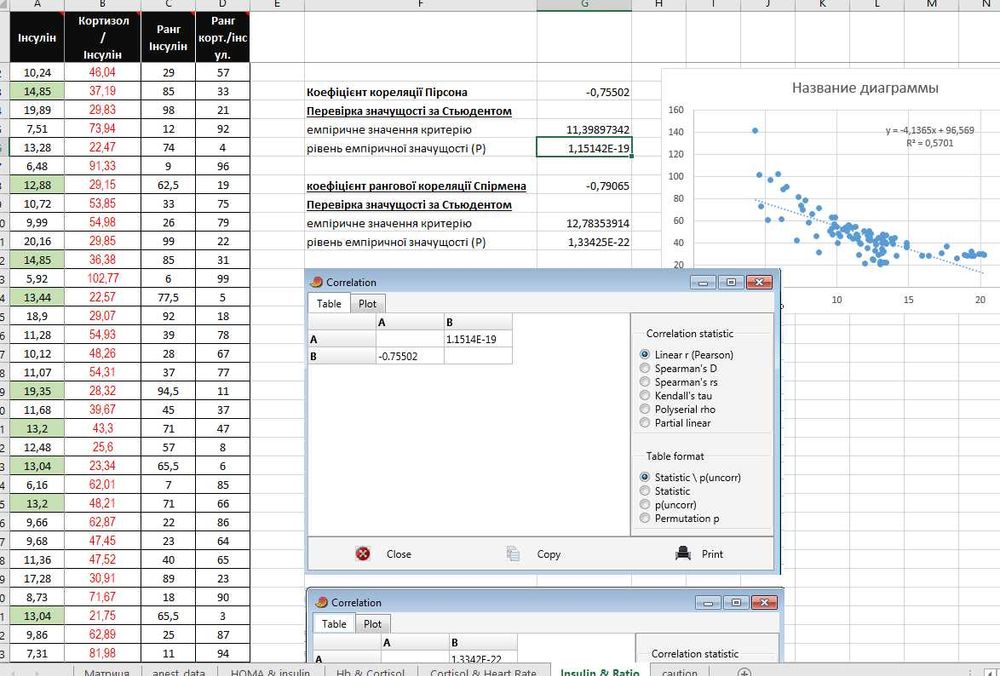Close the upper Correlation window via X

tap(759, 282)
